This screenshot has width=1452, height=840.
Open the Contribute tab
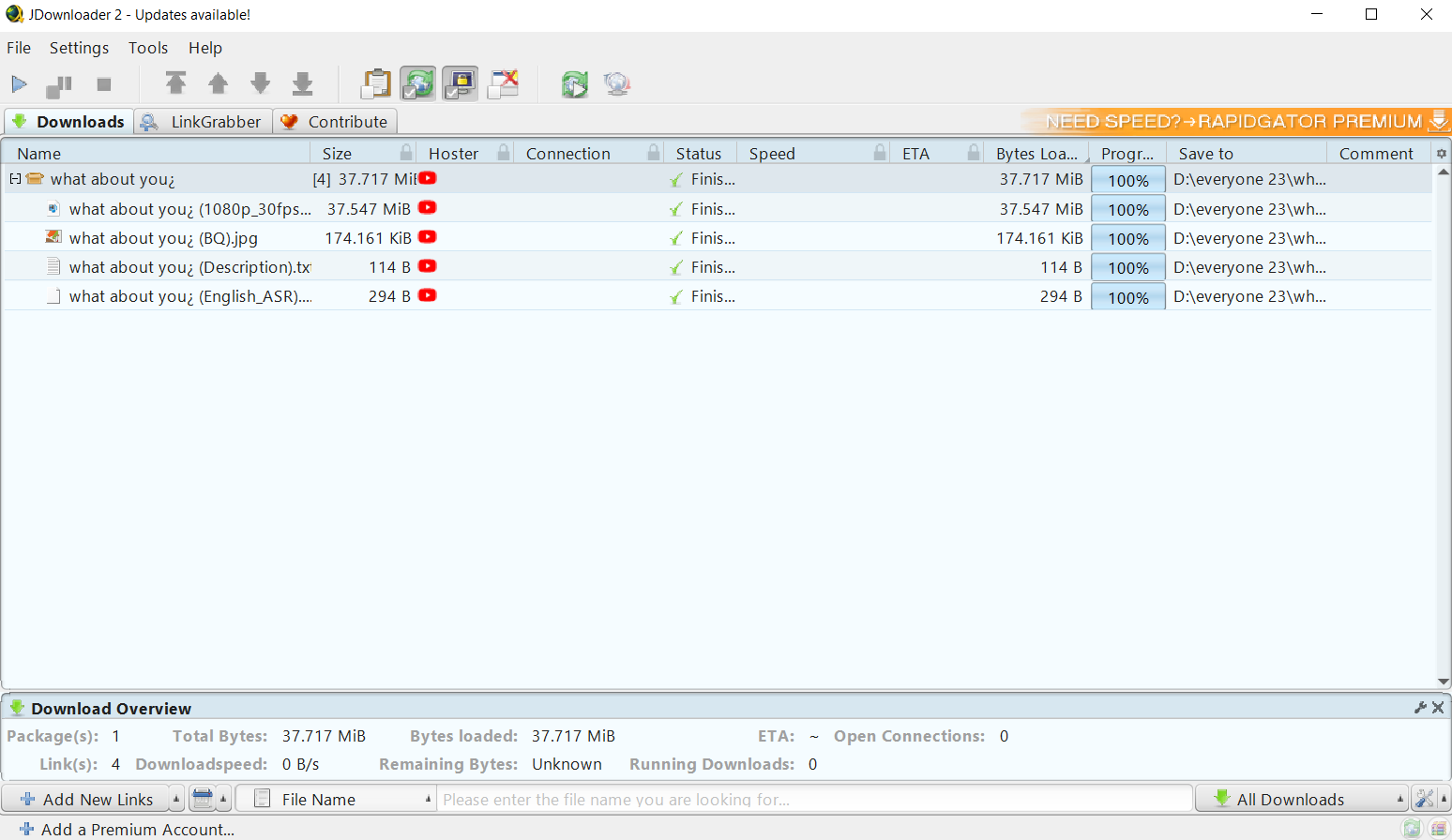tap(335, 122)
